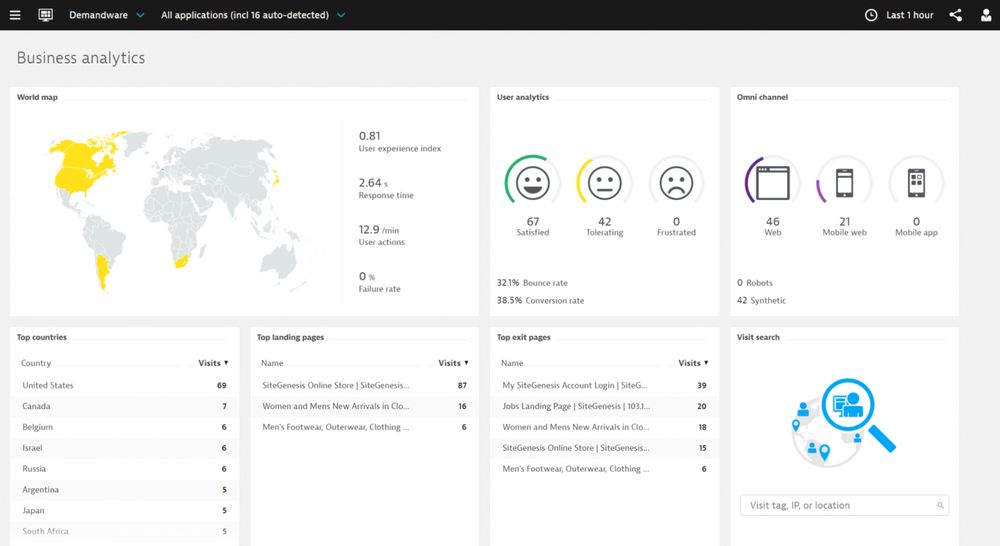
Task: Open My SiteGenesis Account Login exit page
Action: pos(574,385)
